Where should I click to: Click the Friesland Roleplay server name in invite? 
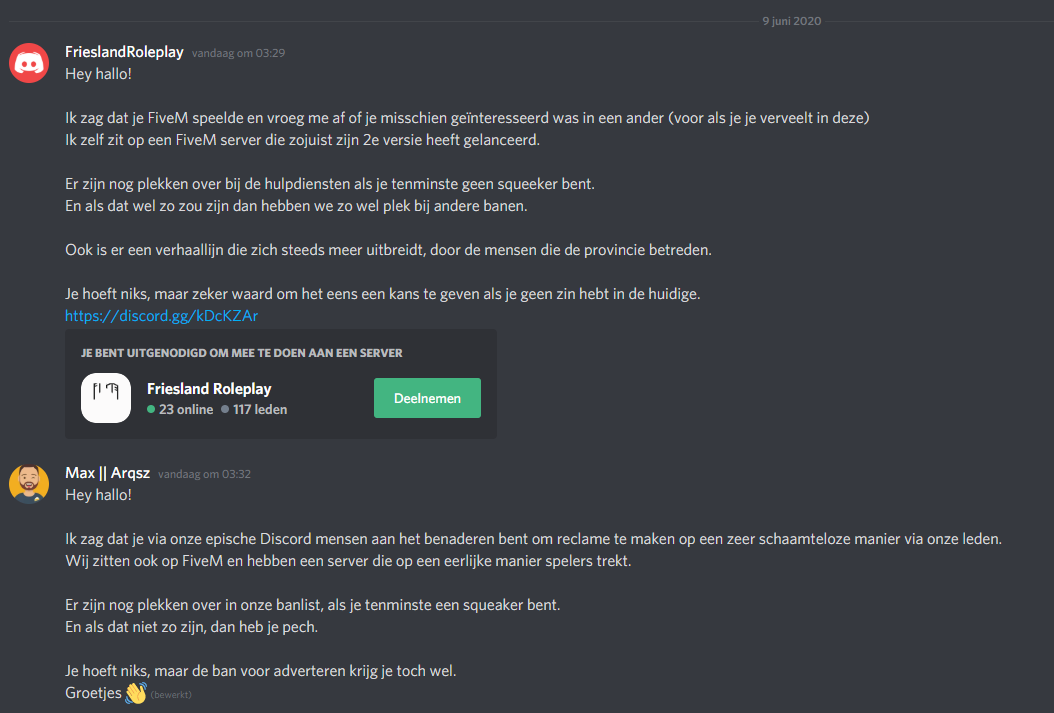point(209,389)
